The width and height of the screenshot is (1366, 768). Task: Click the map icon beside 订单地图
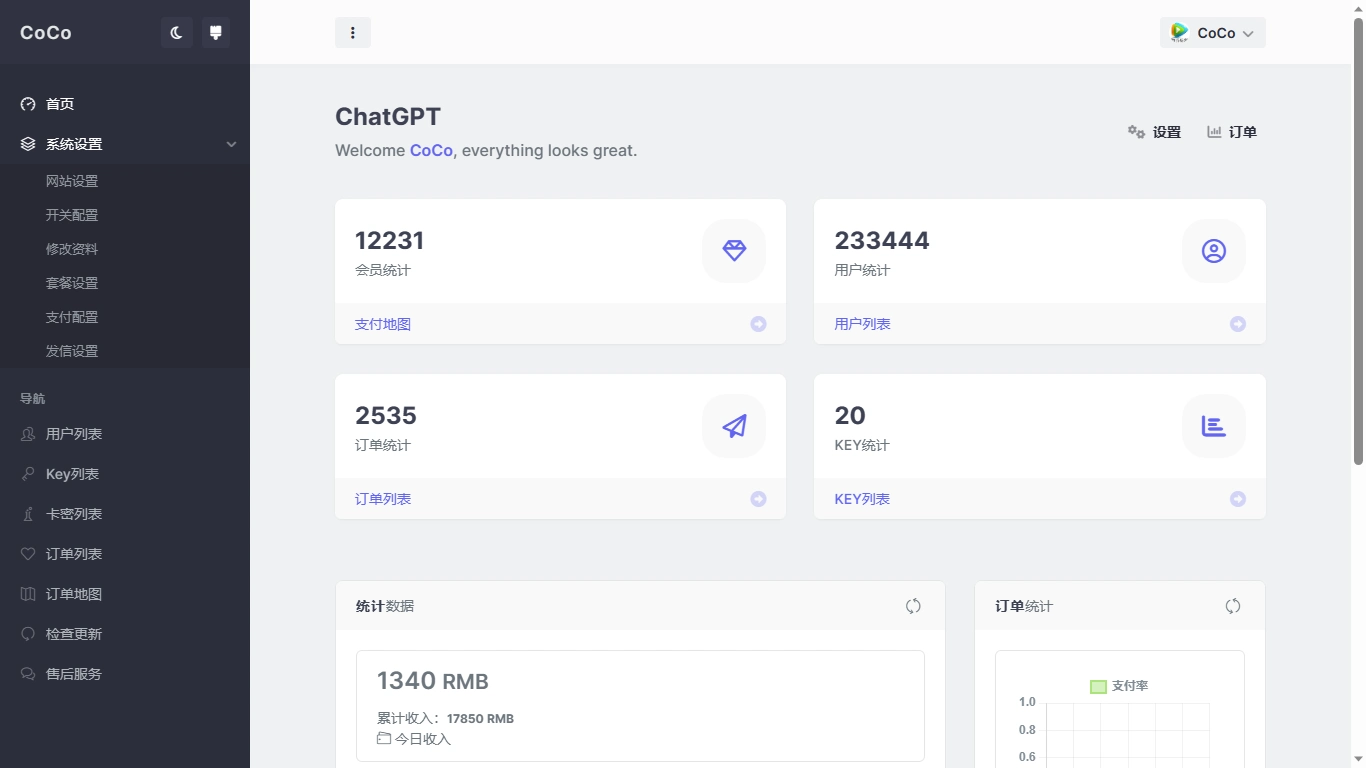coord(28,594)
